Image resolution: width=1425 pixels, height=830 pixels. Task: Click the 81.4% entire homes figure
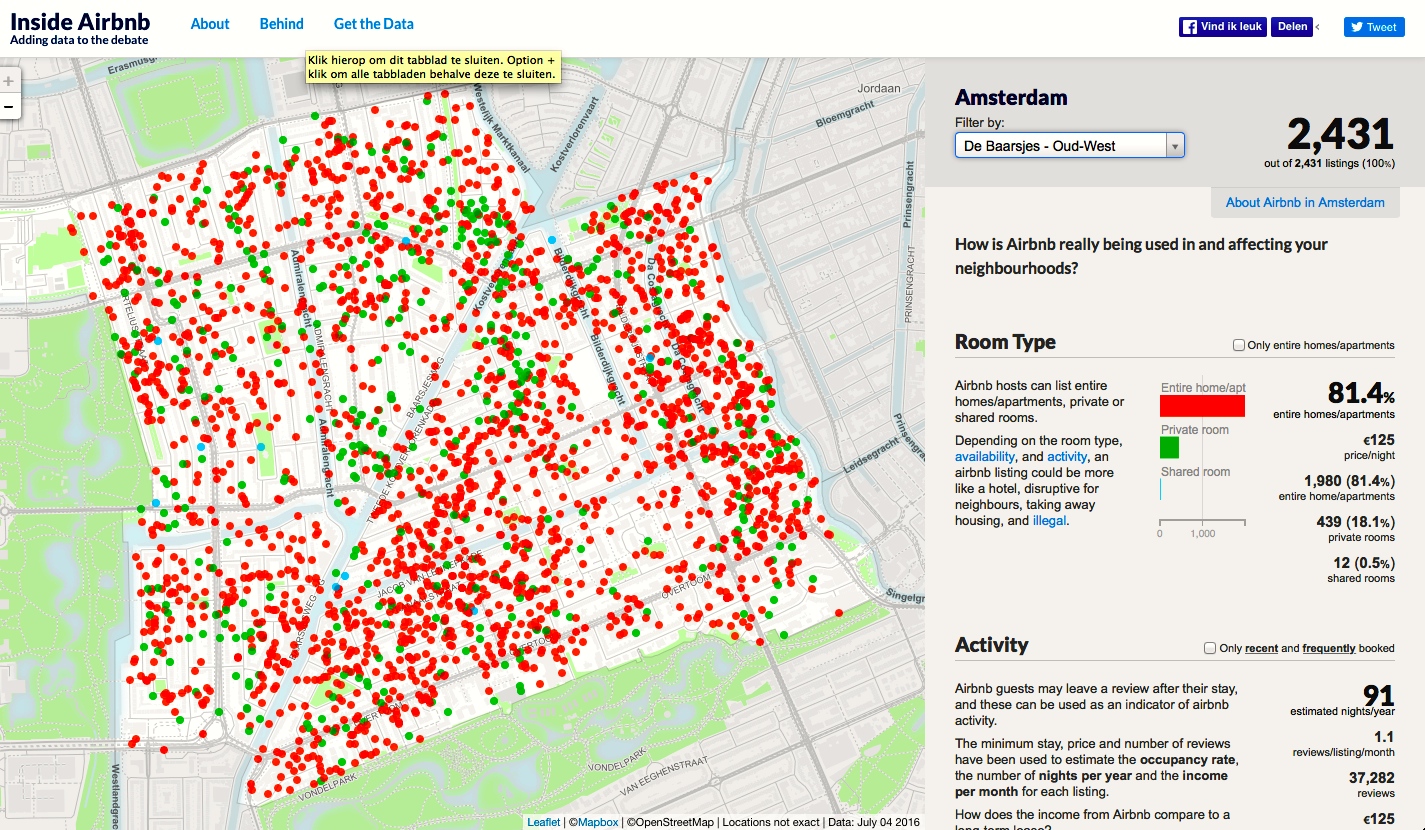click(1361, 392)
